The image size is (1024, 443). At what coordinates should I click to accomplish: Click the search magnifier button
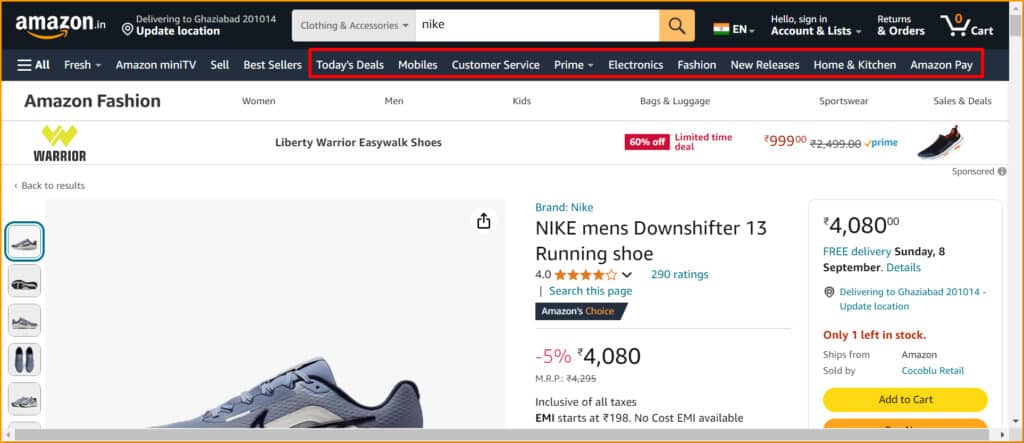click(x=677, y=25)
